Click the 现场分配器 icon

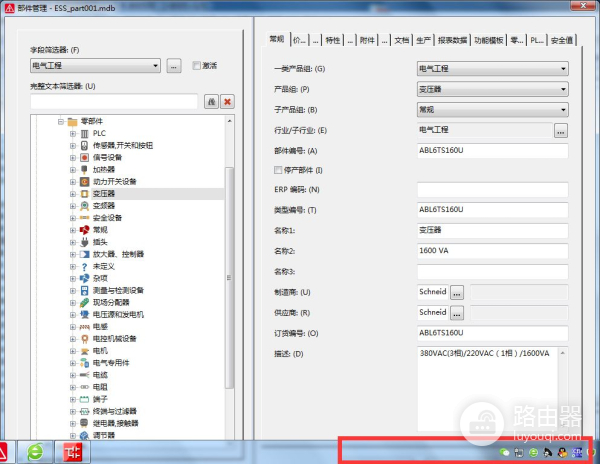pyautogui.click(x=85, y=303)
